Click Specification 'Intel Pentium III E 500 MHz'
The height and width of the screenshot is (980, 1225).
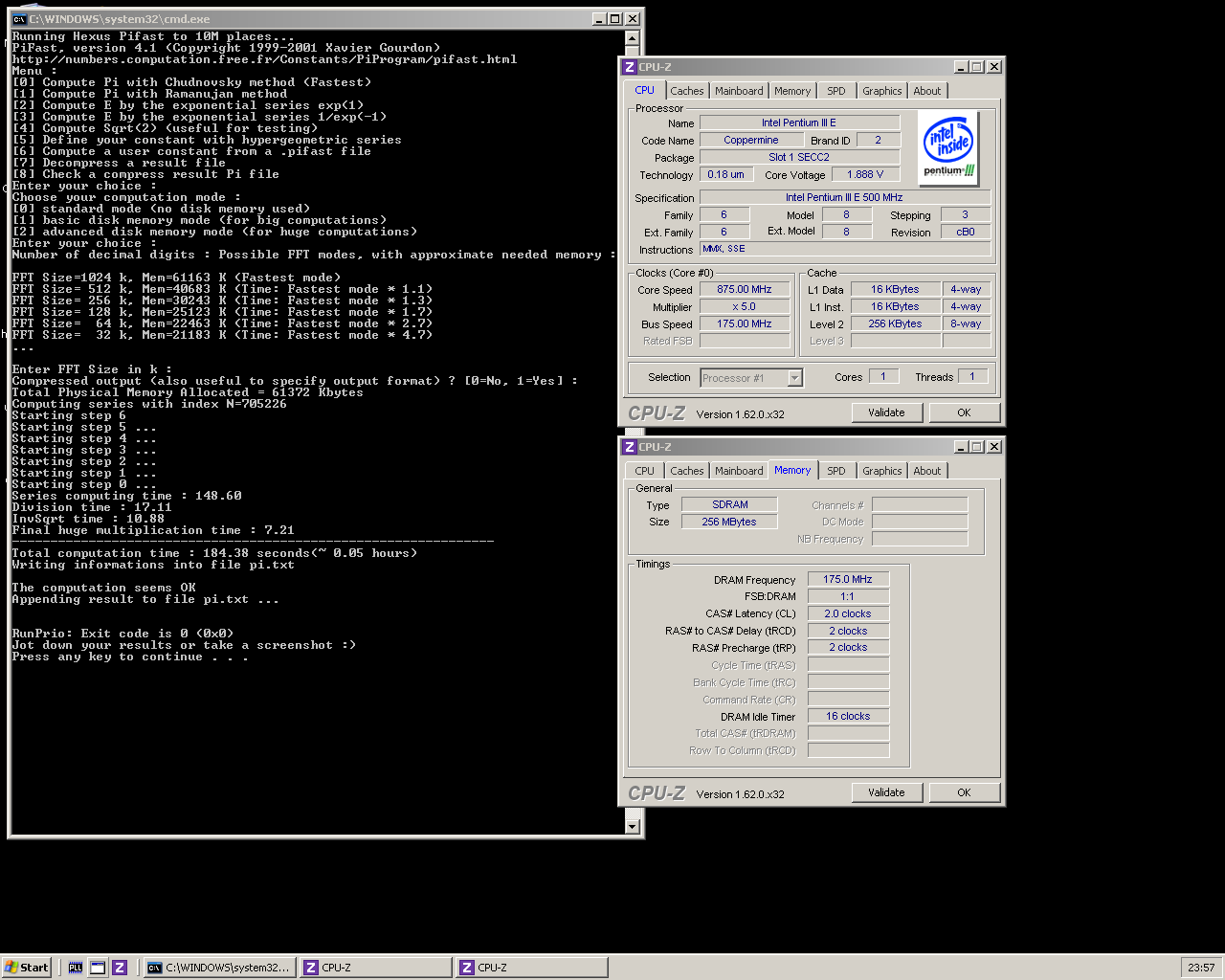tap(844, 197)
